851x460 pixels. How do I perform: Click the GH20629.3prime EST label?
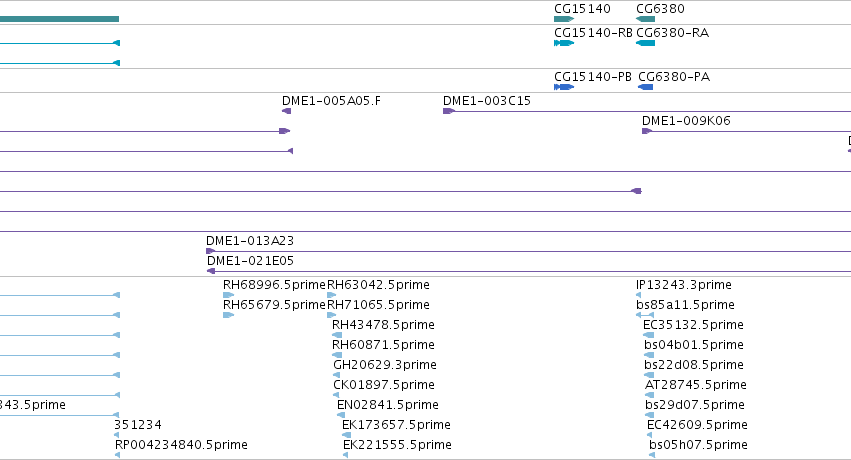pos(385,365)
